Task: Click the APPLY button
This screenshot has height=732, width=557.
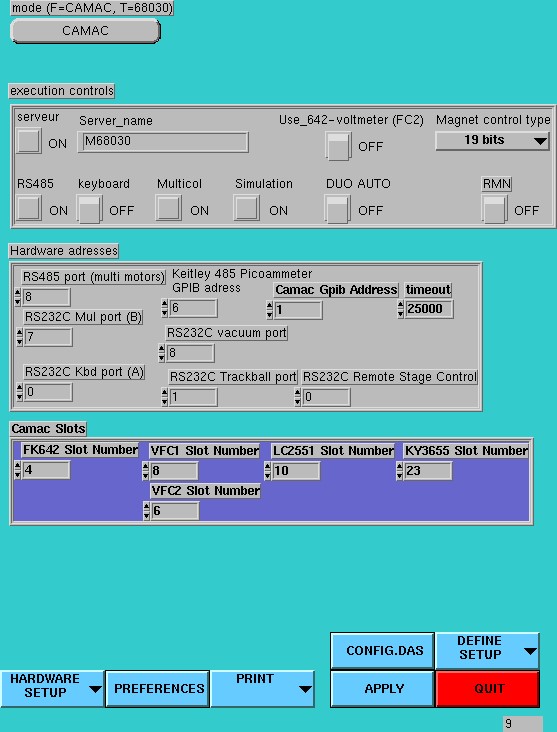Action: [x=382, y=688]
